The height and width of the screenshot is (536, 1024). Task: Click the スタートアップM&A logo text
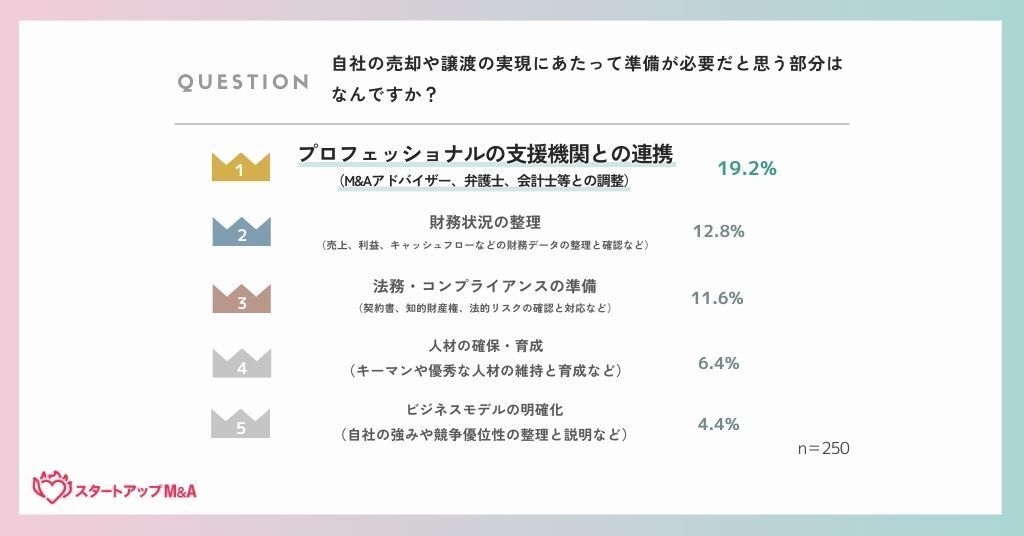click(x=135, y=490)
